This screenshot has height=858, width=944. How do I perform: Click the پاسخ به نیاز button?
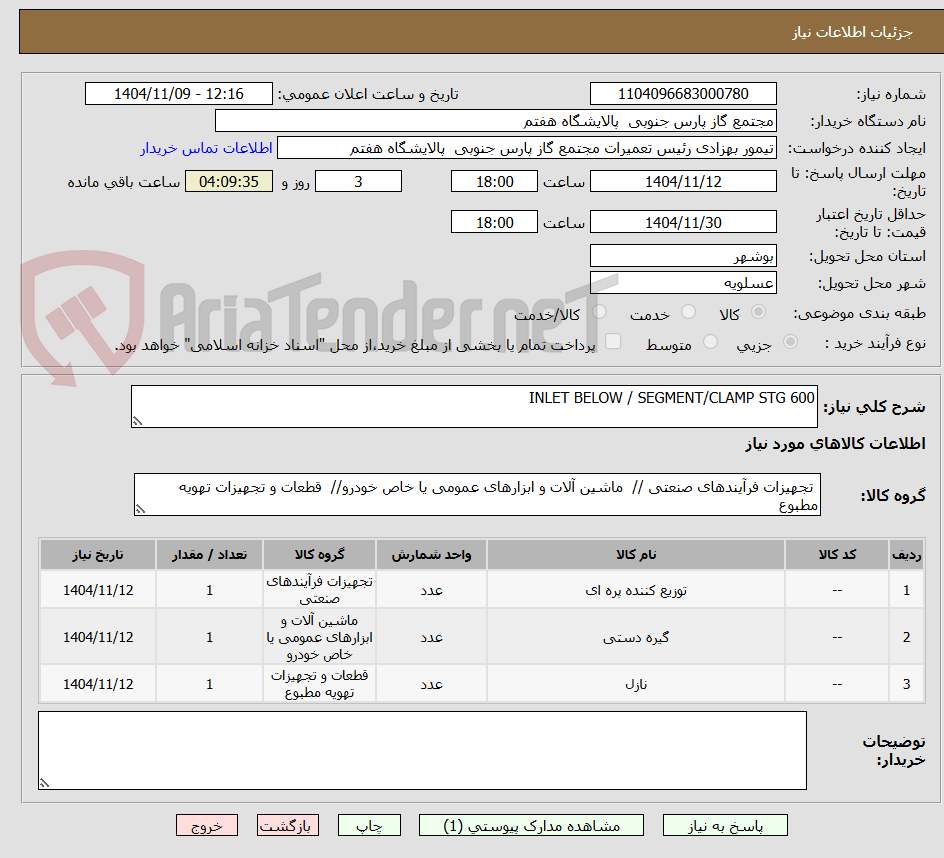coord(725,825)
